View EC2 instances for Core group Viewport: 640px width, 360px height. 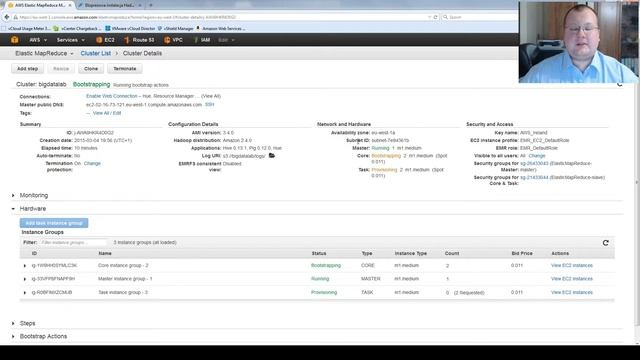click(x=571, y=265)
